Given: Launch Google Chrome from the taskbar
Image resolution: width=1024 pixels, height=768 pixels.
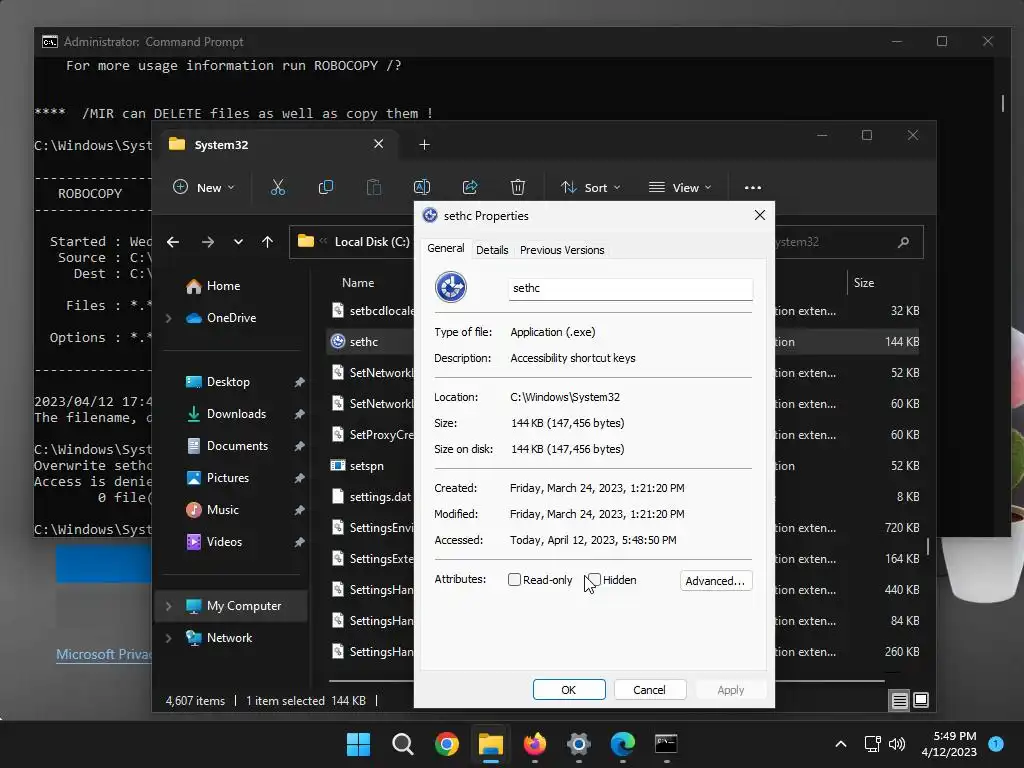Looking at the screenshot, I should point(447,744).
